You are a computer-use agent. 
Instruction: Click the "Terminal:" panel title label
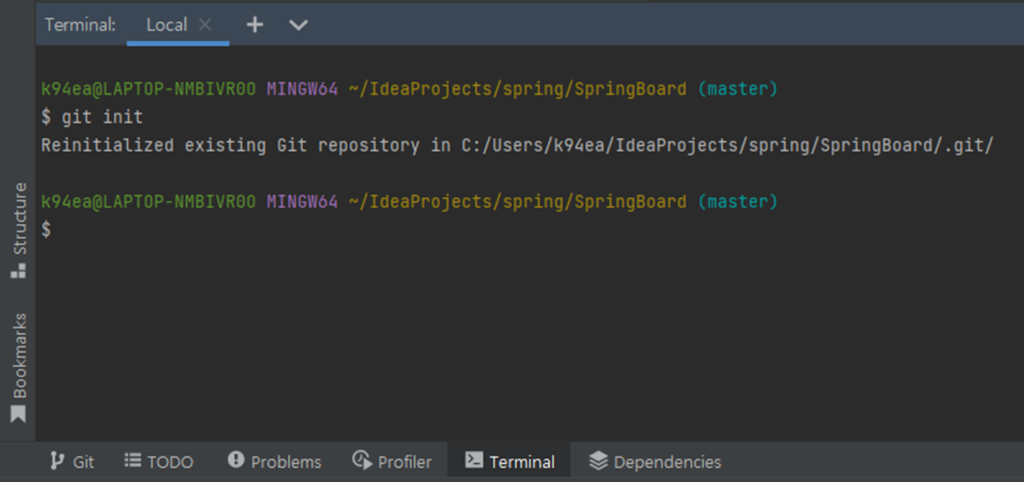click(80, 25)
